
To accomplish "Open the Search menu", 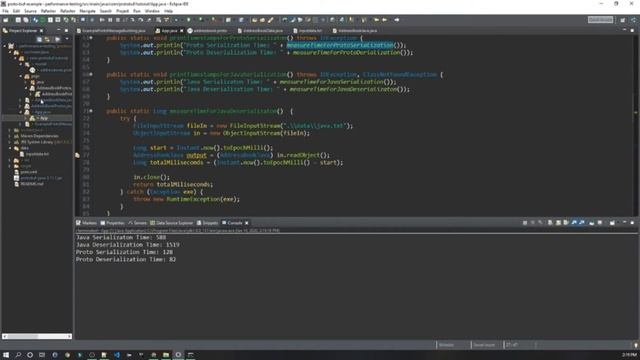I will (x=106, y=11).
